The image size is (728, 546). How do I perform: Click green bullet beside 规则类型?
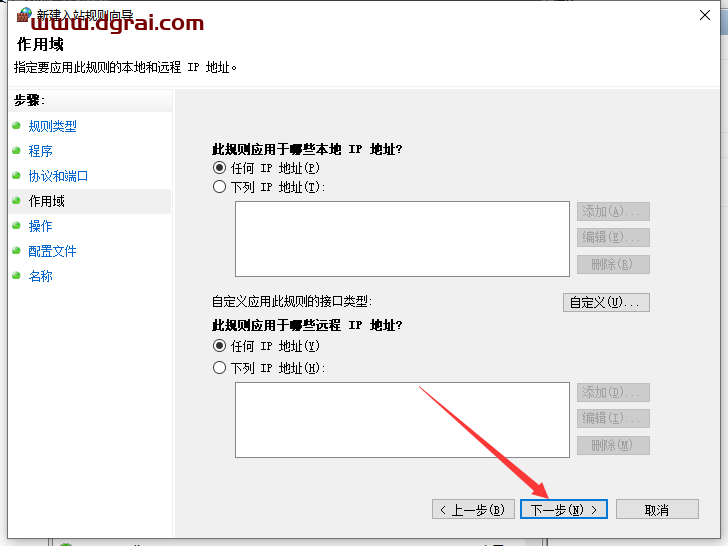coord(16,125)
